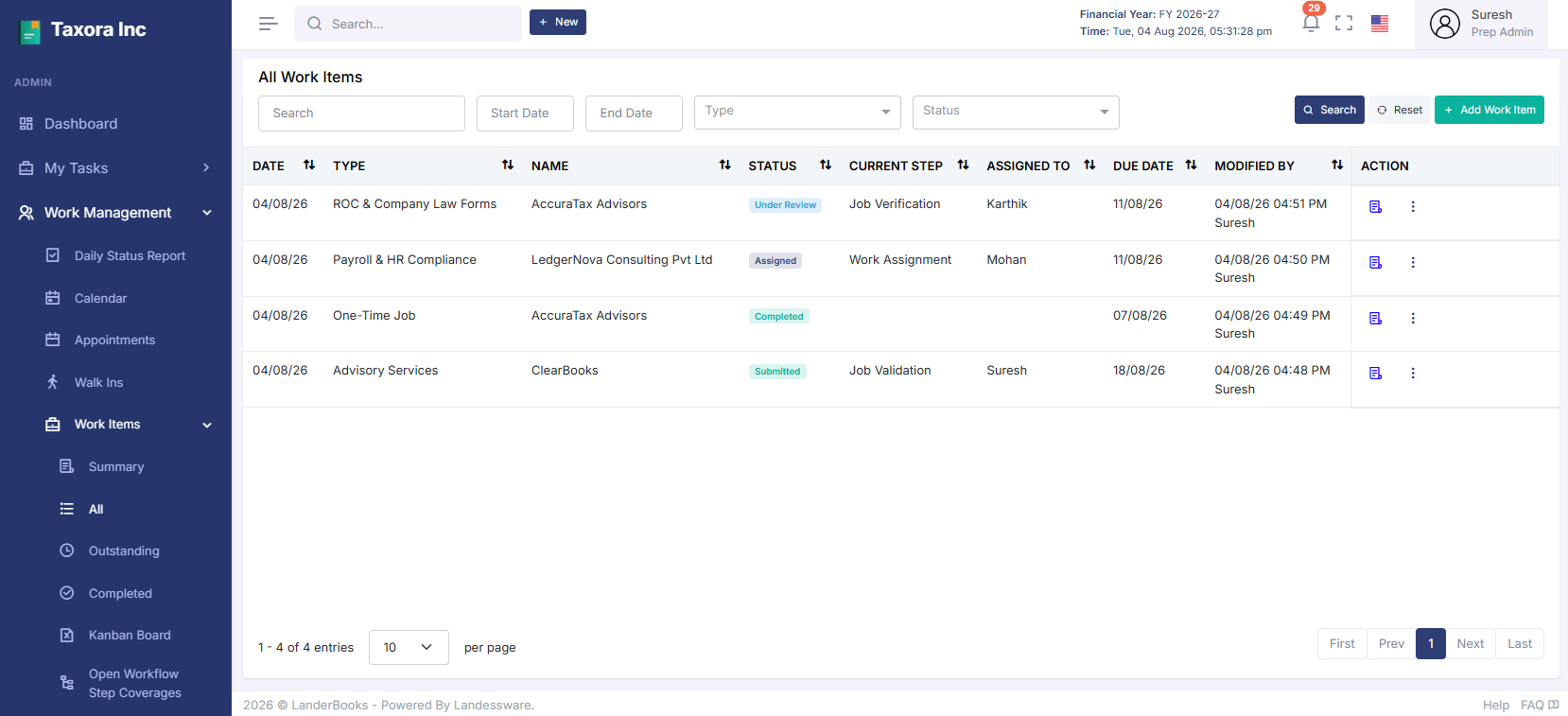Select page 1 in pagination
1568x716 pixels.
click(1431, 643)
